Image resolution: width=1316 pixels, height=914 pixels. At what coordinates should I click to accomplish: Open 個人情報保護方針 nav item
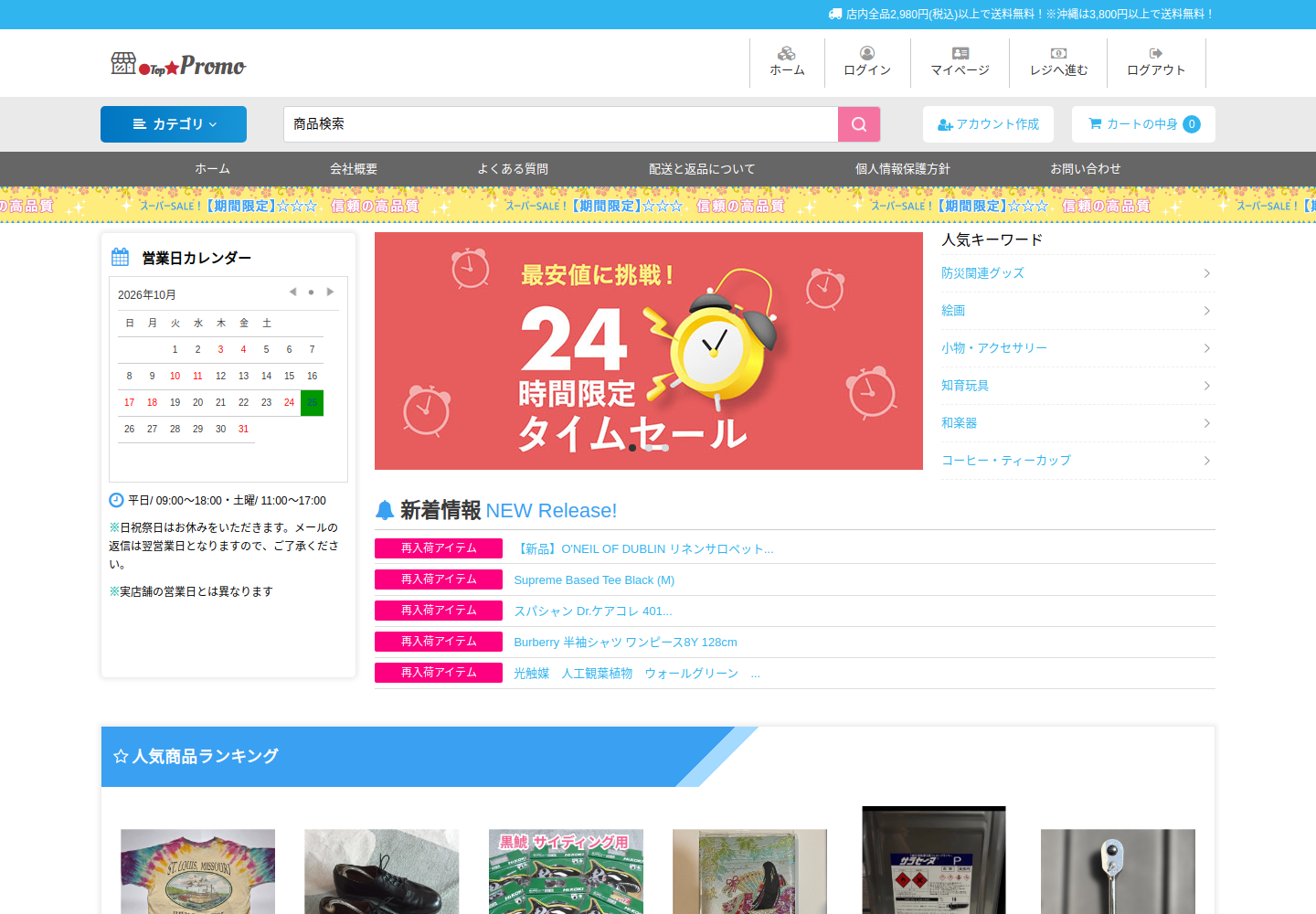(903, 169)
